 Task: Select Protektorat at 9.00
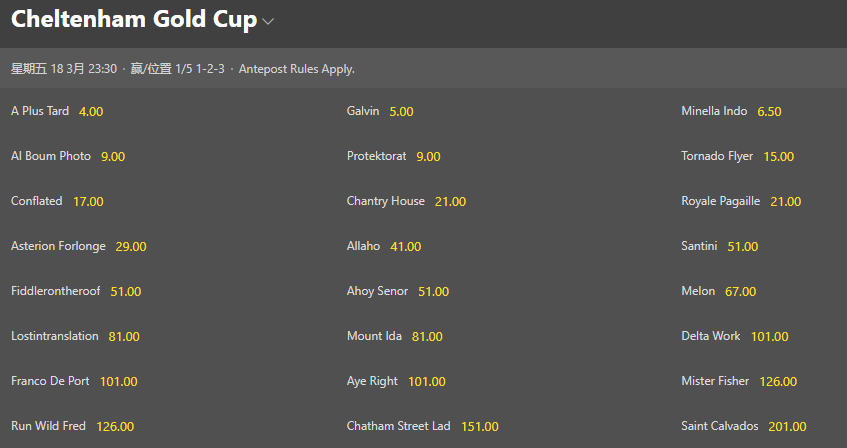click(428, 156)
